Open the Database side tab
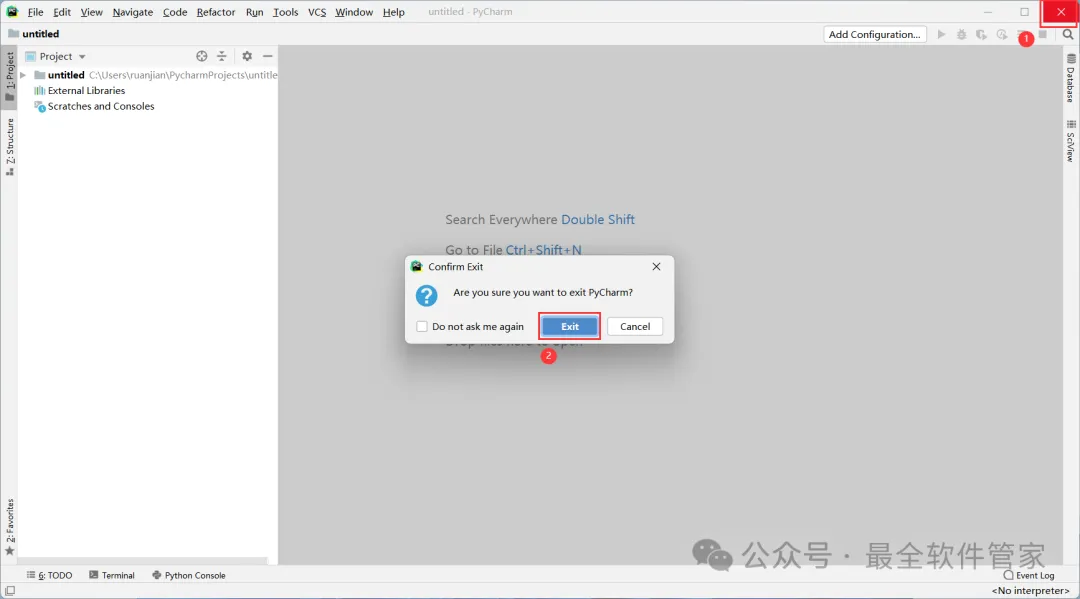The image size is (1080, 599). click(1070, 78)
